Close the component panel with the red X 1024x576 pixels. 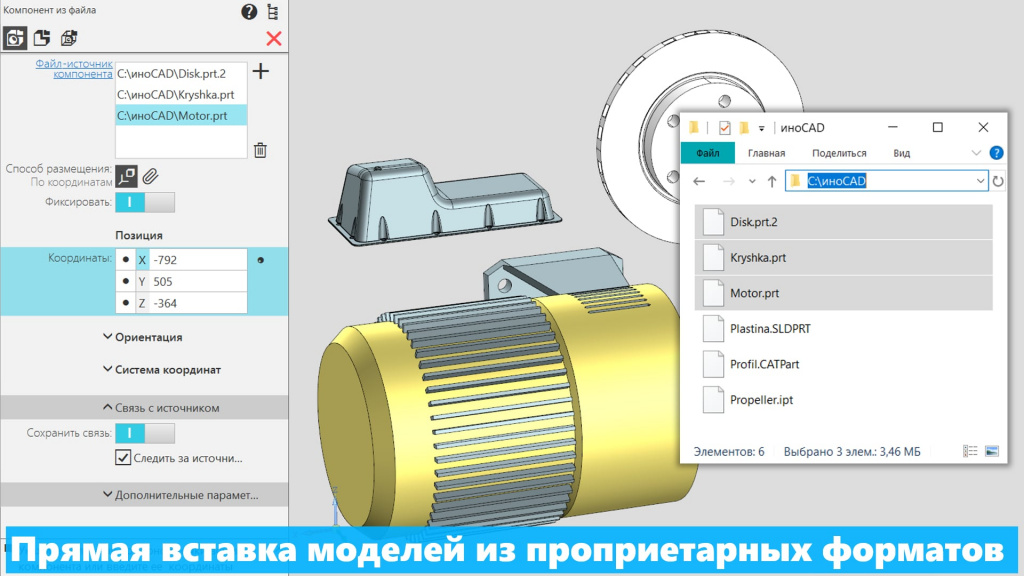[273, 39]
